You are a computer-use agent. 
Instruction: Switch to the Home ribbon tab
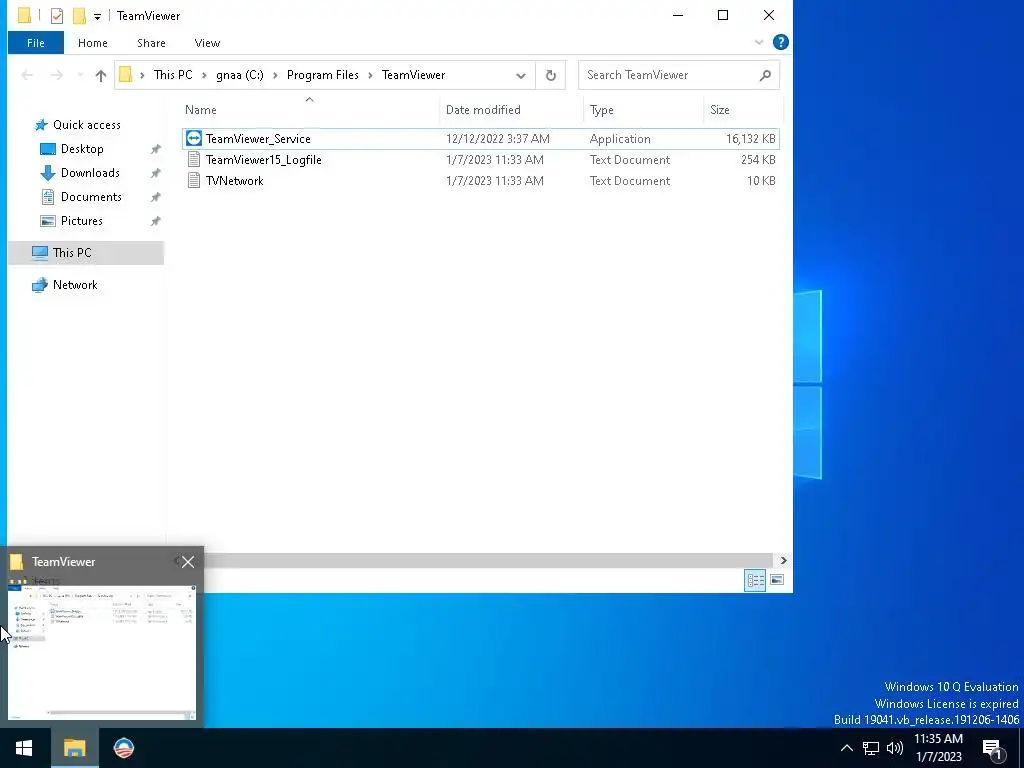click(x=93, y=43)
